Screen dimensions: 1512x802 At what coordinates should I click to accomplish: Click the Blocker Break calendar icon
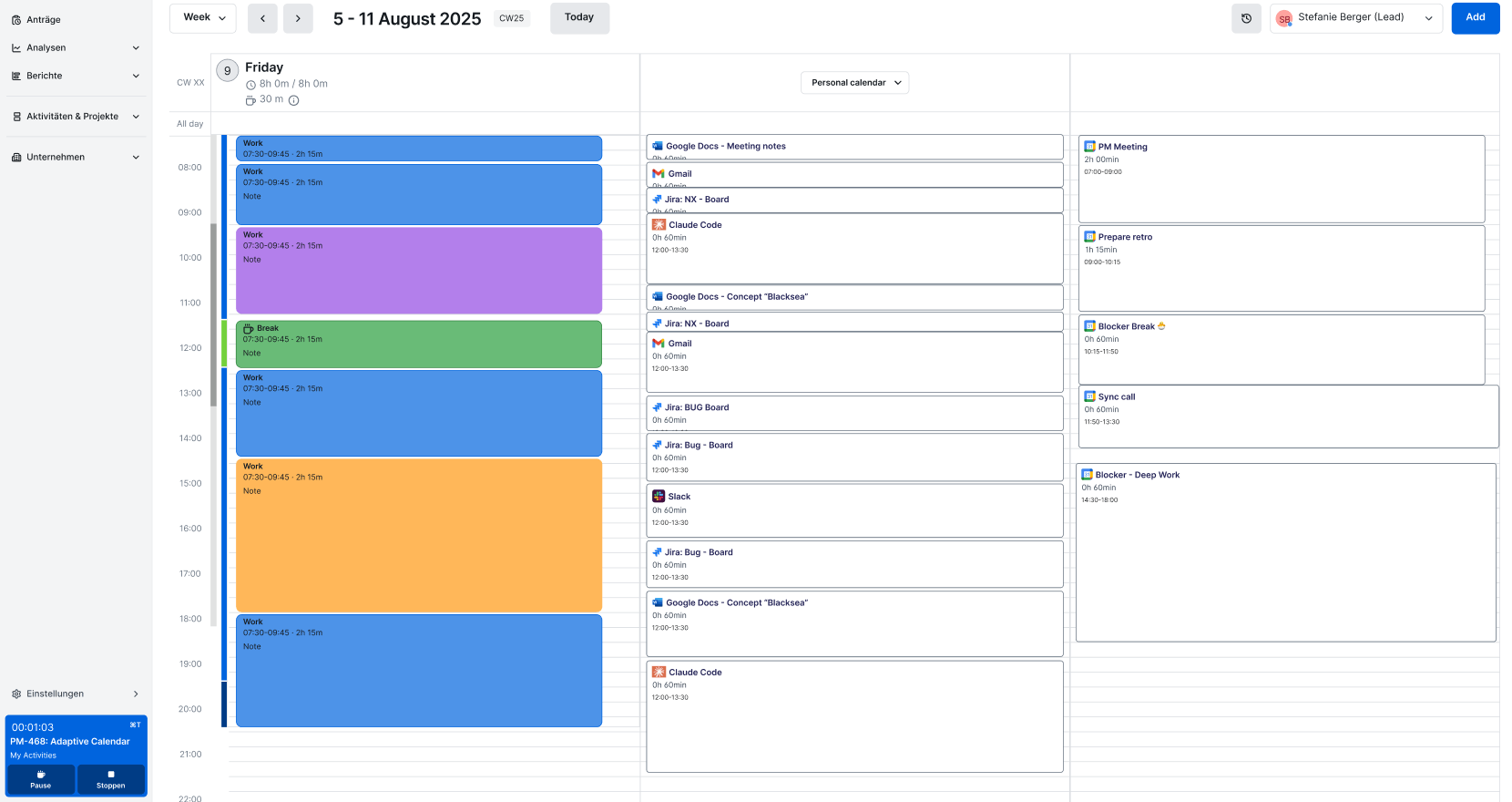point(1089,326)
